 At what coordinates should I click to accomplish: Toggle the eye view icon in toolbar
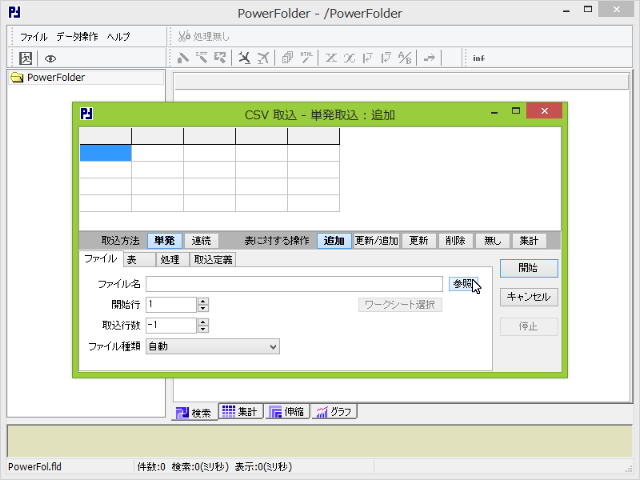pos(50,59)
